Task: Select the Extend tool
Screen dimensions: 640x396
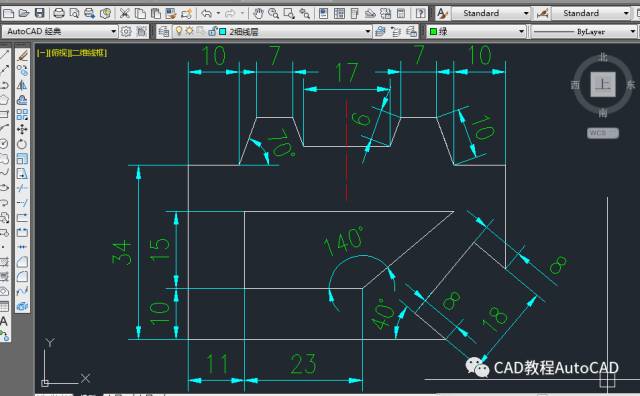Action: (x=22, y=203)
